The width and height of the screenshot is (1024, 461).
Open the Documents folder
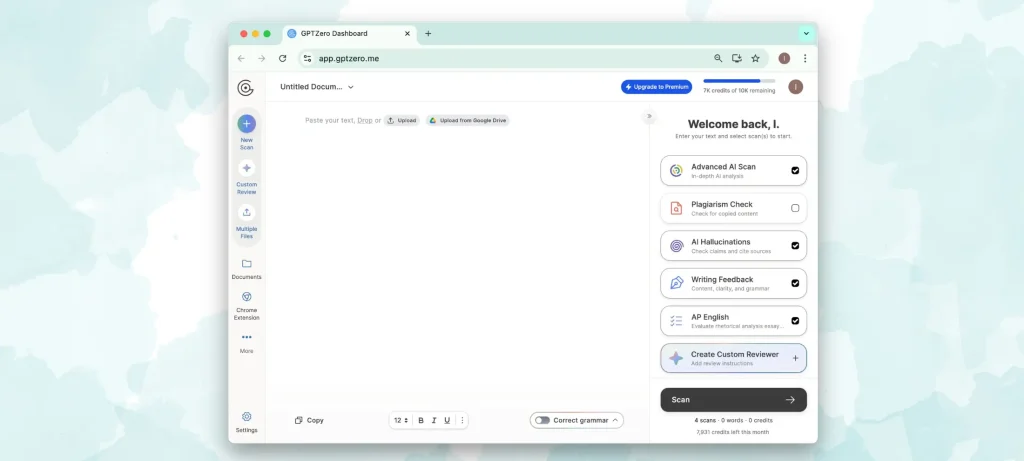click(246, 269)
